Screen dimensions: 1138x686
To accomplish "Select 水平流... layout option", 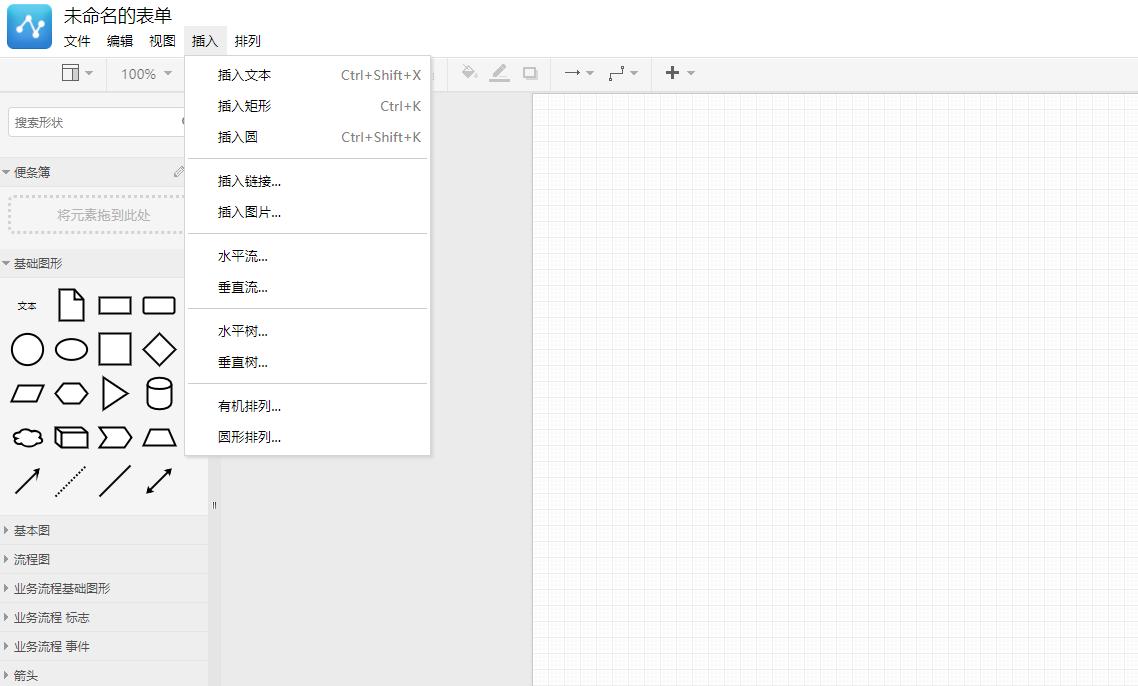I will (308, 256).
